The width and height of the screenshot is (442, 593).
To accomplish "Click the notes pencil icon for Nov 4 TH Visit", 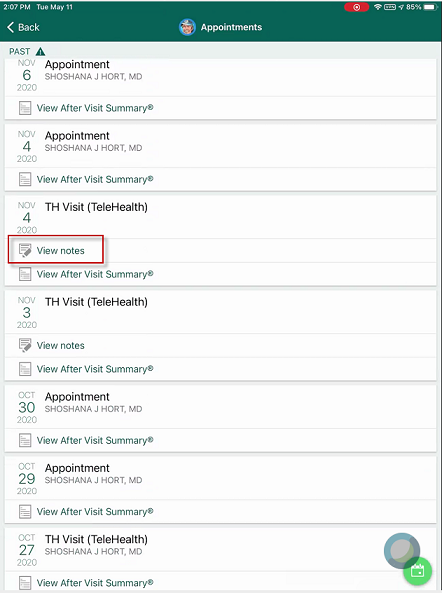I will tap(25, 250).
